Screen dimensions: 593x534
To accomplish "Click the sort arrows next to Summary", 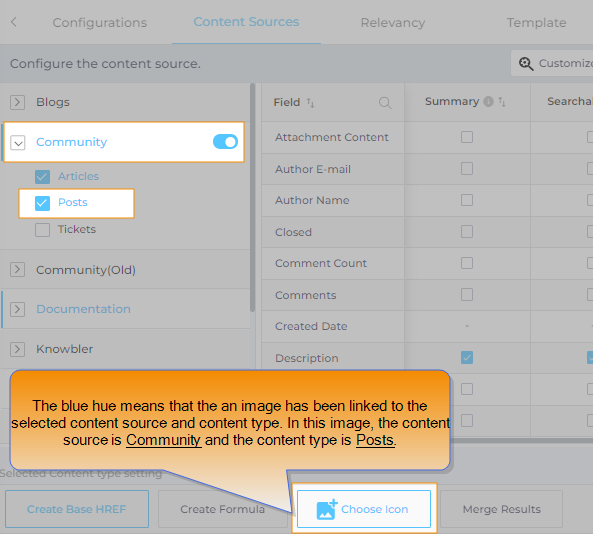I will coord(502,101).
